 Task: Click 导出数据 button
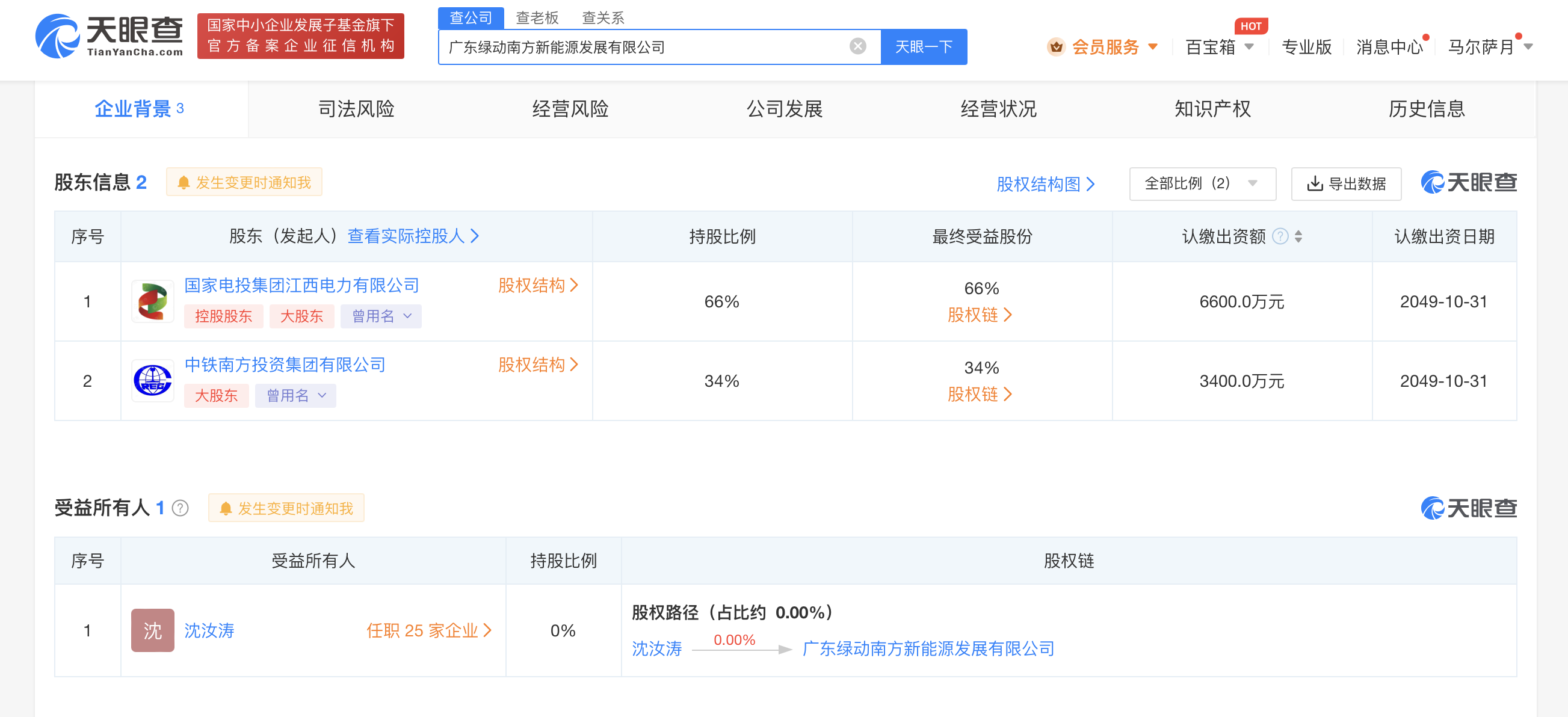[1346, 183]
